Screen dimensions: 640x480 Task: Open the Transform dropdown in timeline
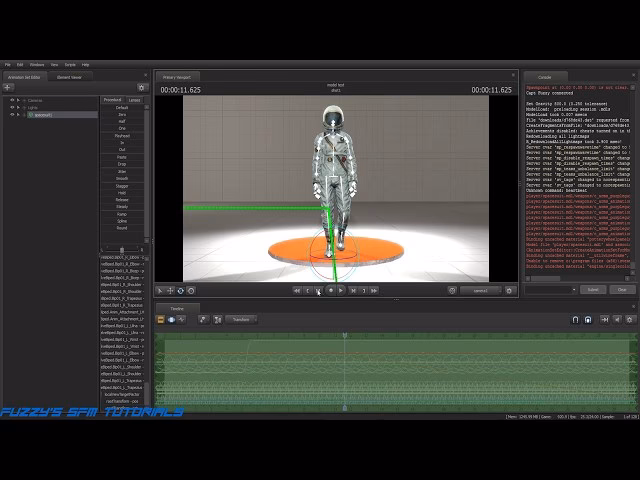click(x=241, y=320)
